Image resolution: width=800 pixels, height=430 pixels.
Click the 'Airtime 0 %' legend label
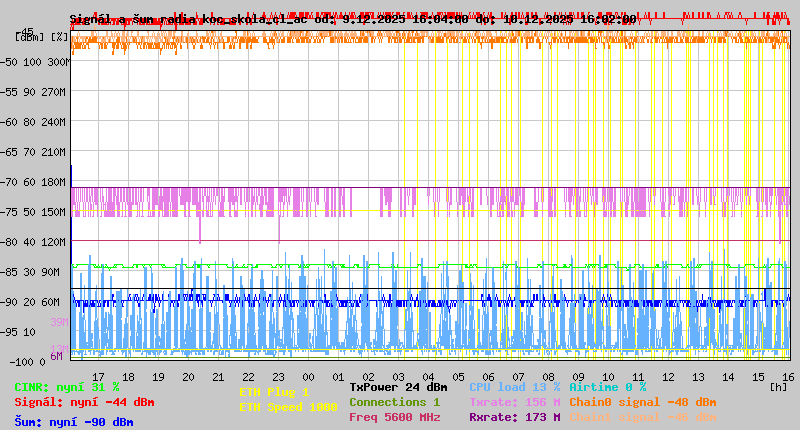[x=608, y=387]
